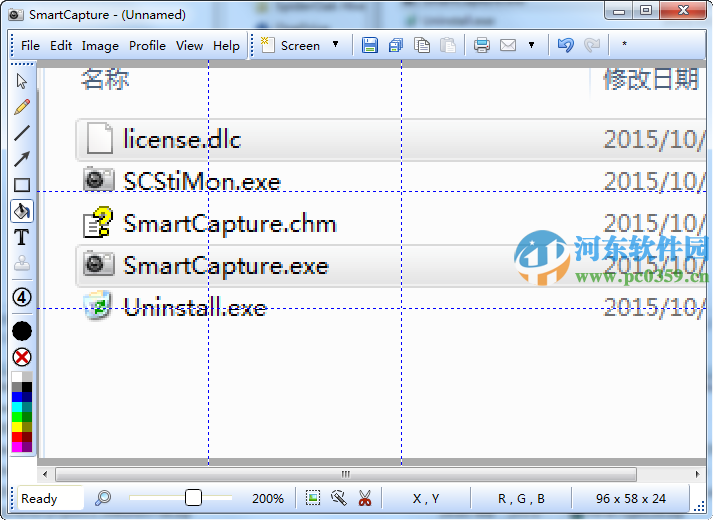Pick the black color swatch
The image size is (714, 521).
point(27,387)
